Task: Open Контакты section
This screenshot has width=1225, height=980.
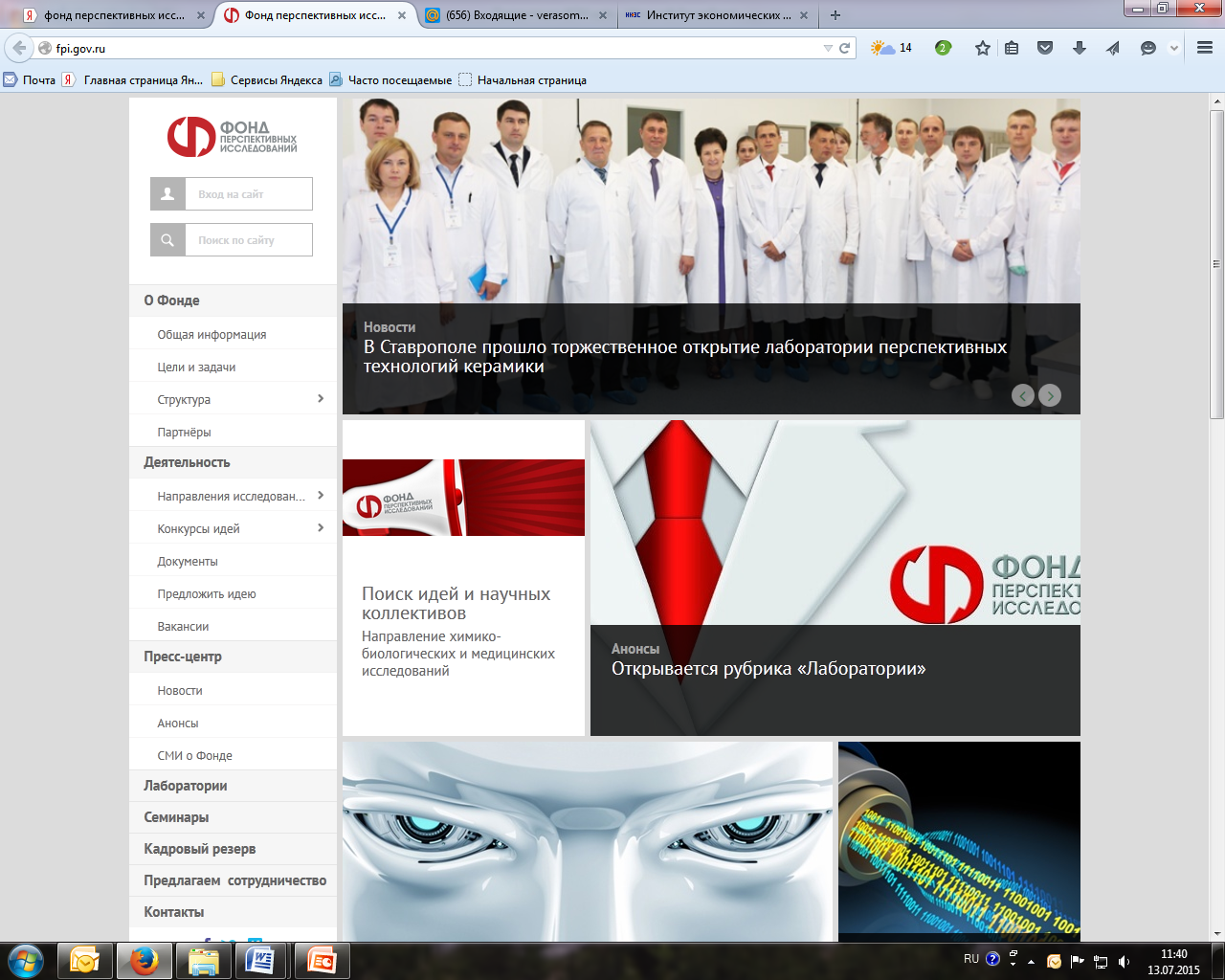Action: [x=234, y=912]
